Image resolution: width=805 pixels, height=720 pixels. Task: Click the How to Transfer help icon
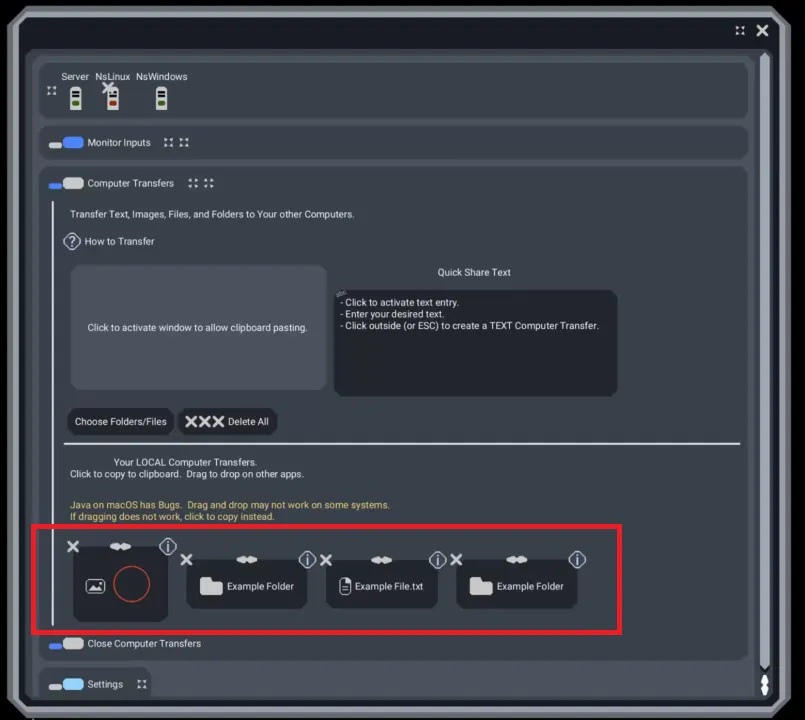pos(72,241)
